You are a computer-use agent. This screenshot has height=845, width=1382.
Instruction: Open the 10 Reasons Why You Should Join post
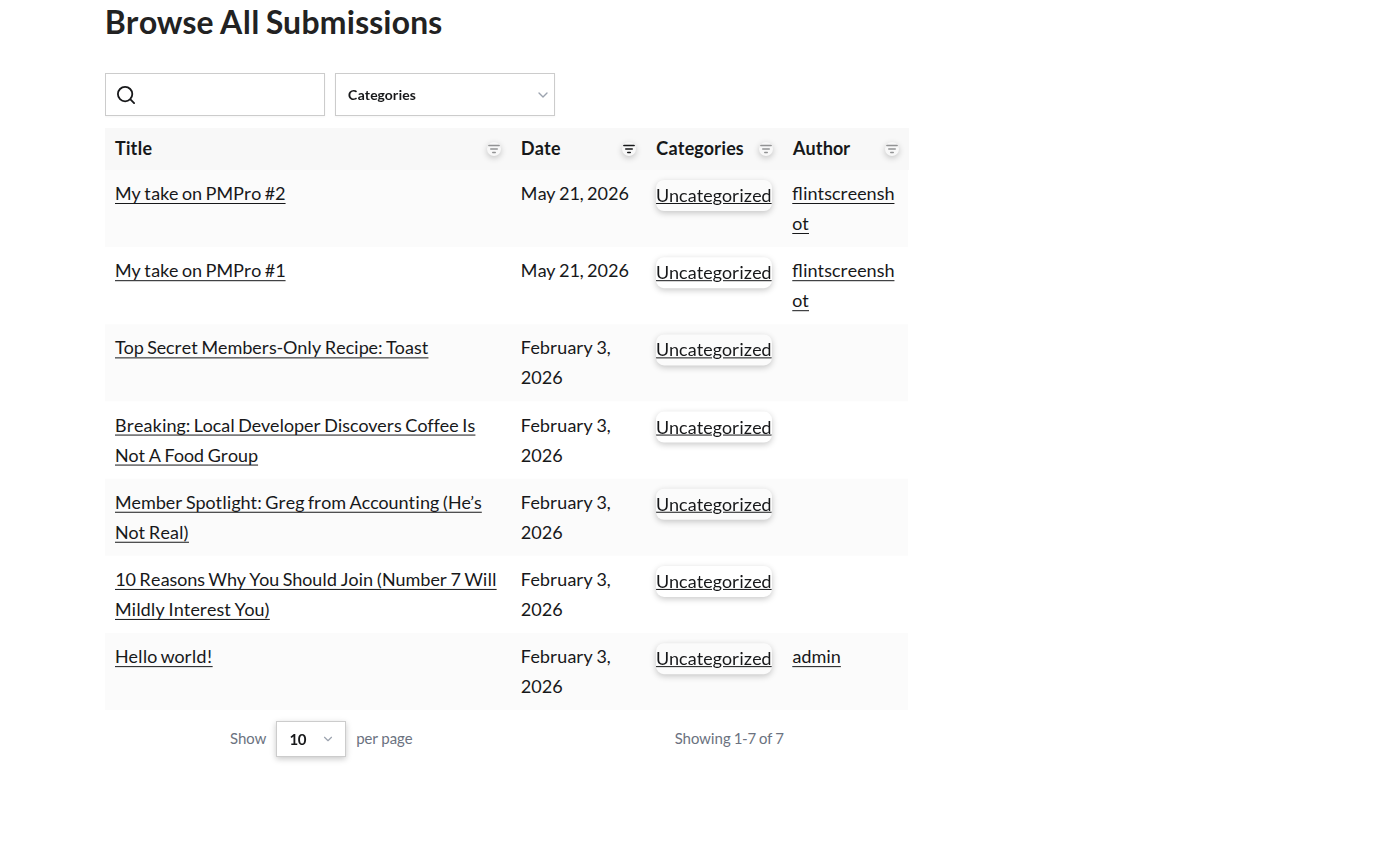[x=306, y=595]
